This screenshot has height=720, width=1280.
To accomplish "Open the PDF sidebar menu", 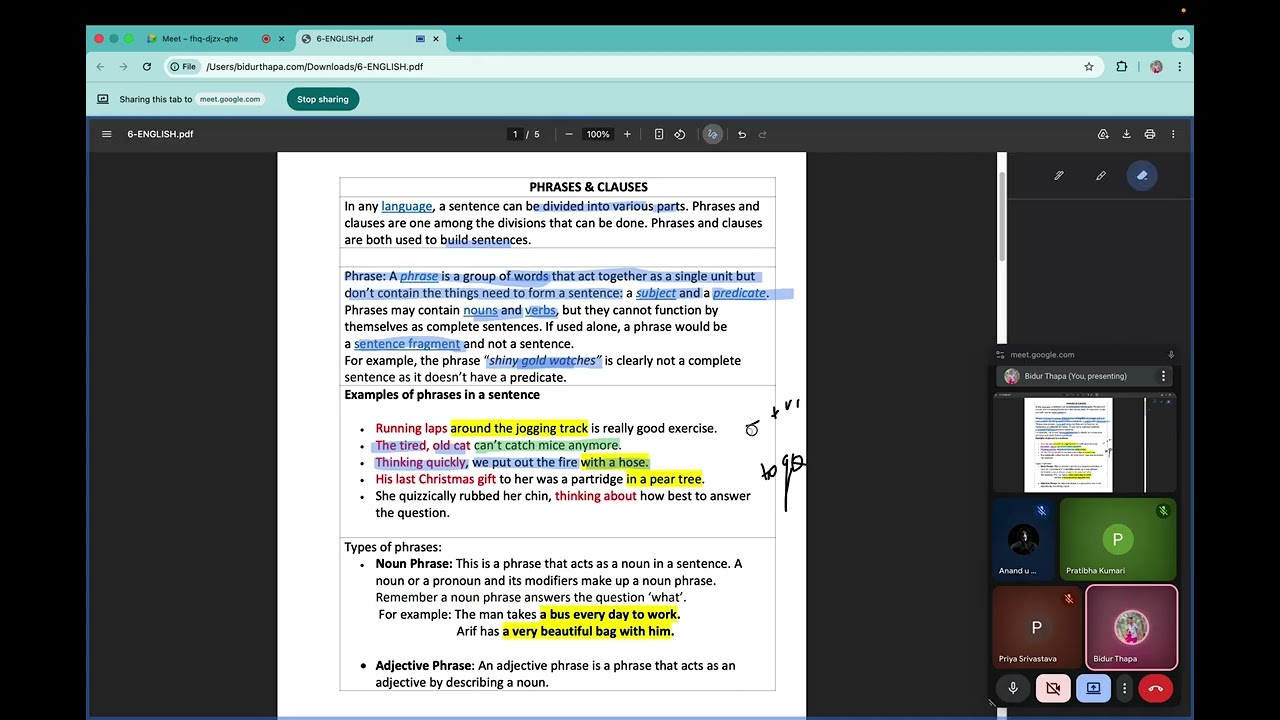I will [107, 134].
